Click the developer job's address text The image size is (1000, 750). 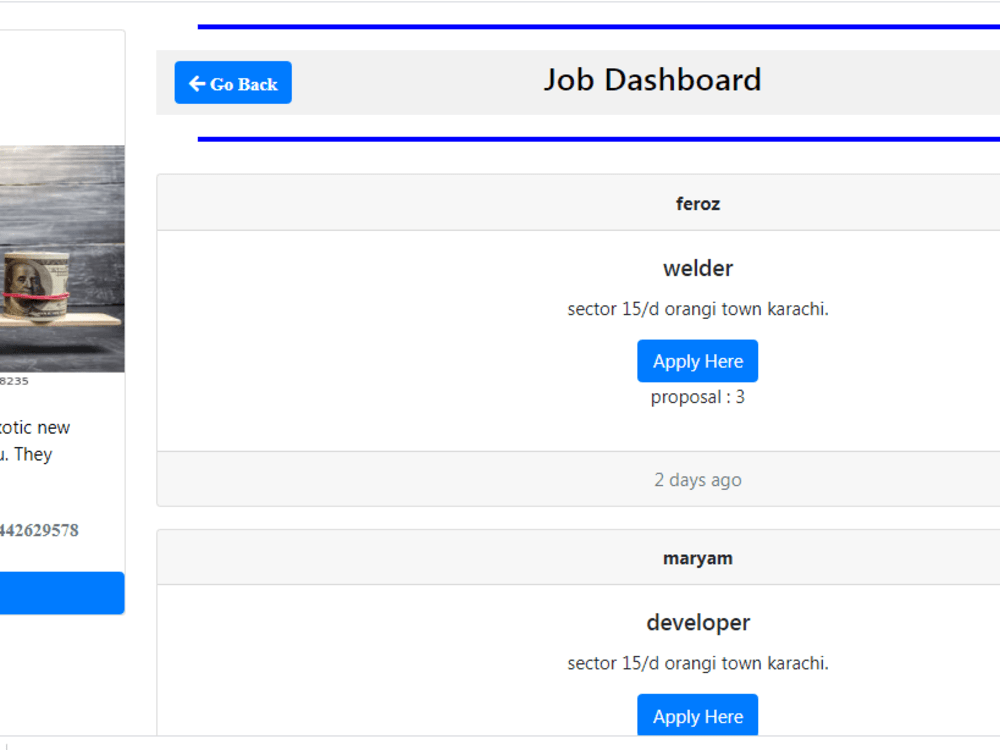[698, 663]
